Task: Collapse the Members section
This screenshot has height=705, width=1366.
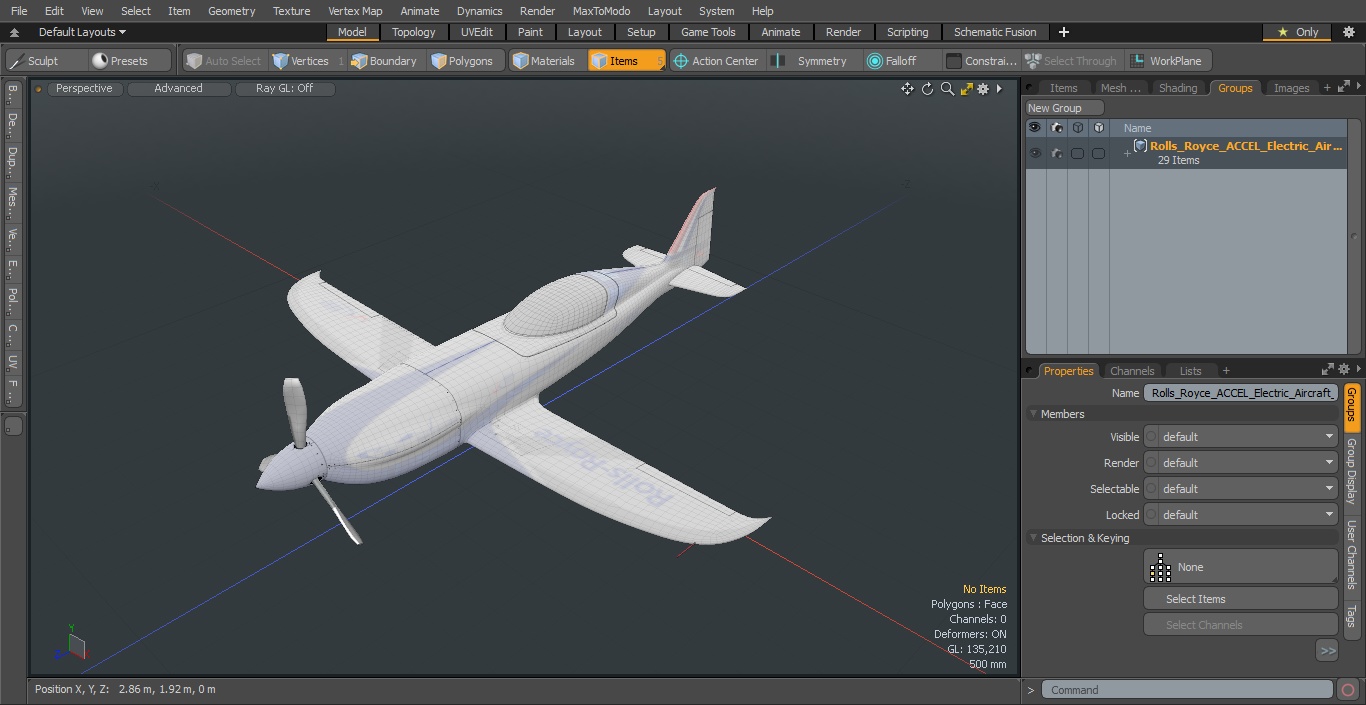Action: coord(1033,414)
